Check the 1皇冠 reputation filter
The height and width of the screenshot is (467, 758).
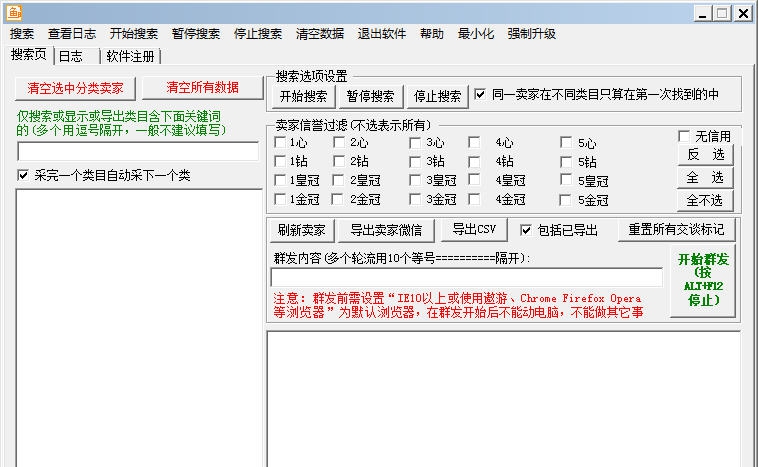click(280, 180)
